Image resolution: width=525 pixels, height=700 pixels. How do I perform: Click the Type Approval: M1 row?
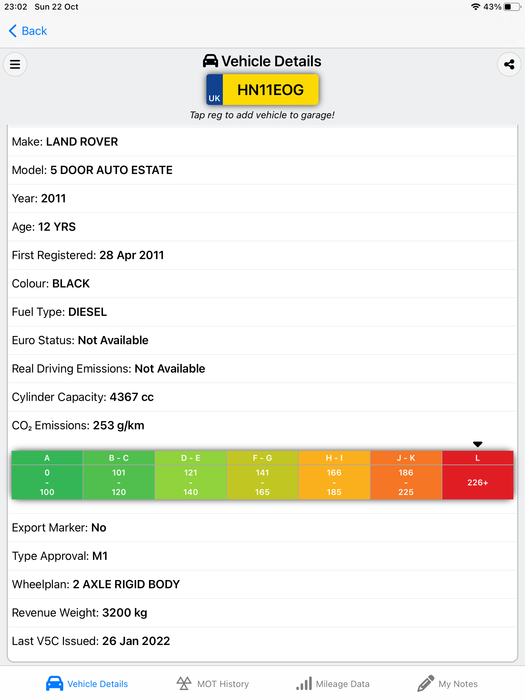(262, 556)
